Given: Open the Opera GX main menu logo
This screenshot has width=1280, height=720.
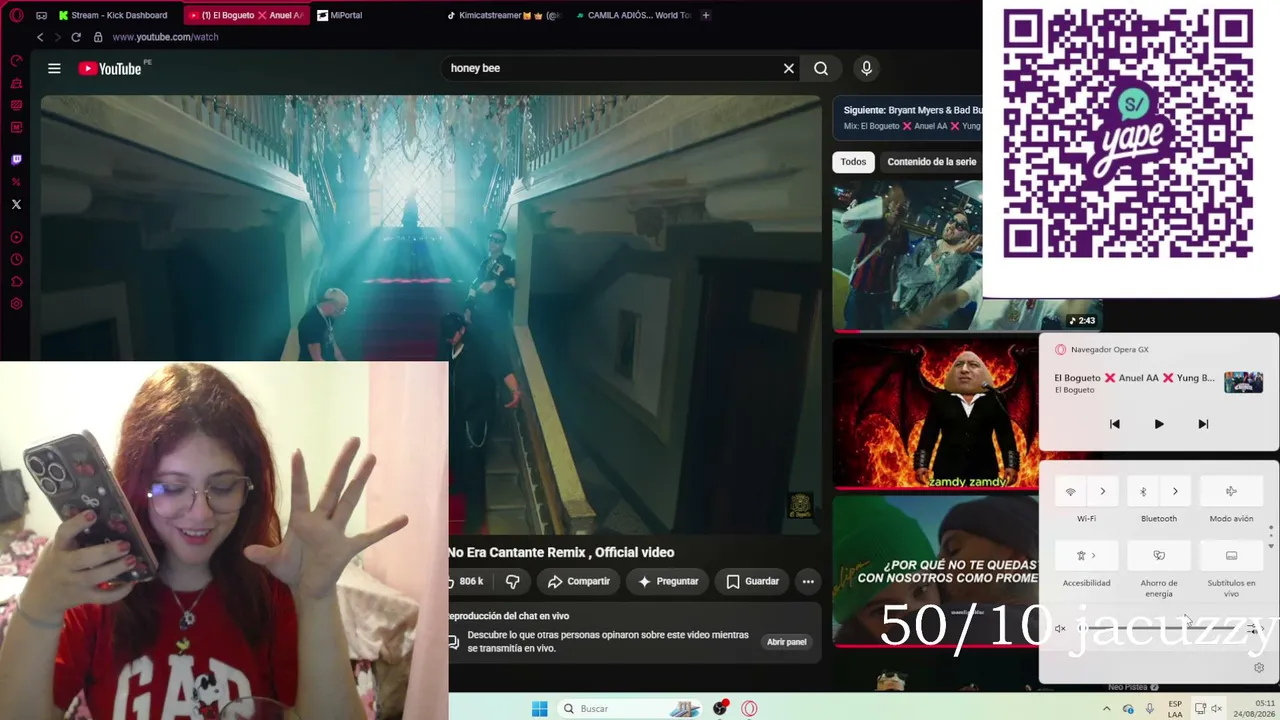Looking at the screenshot, I should (16, 15).
